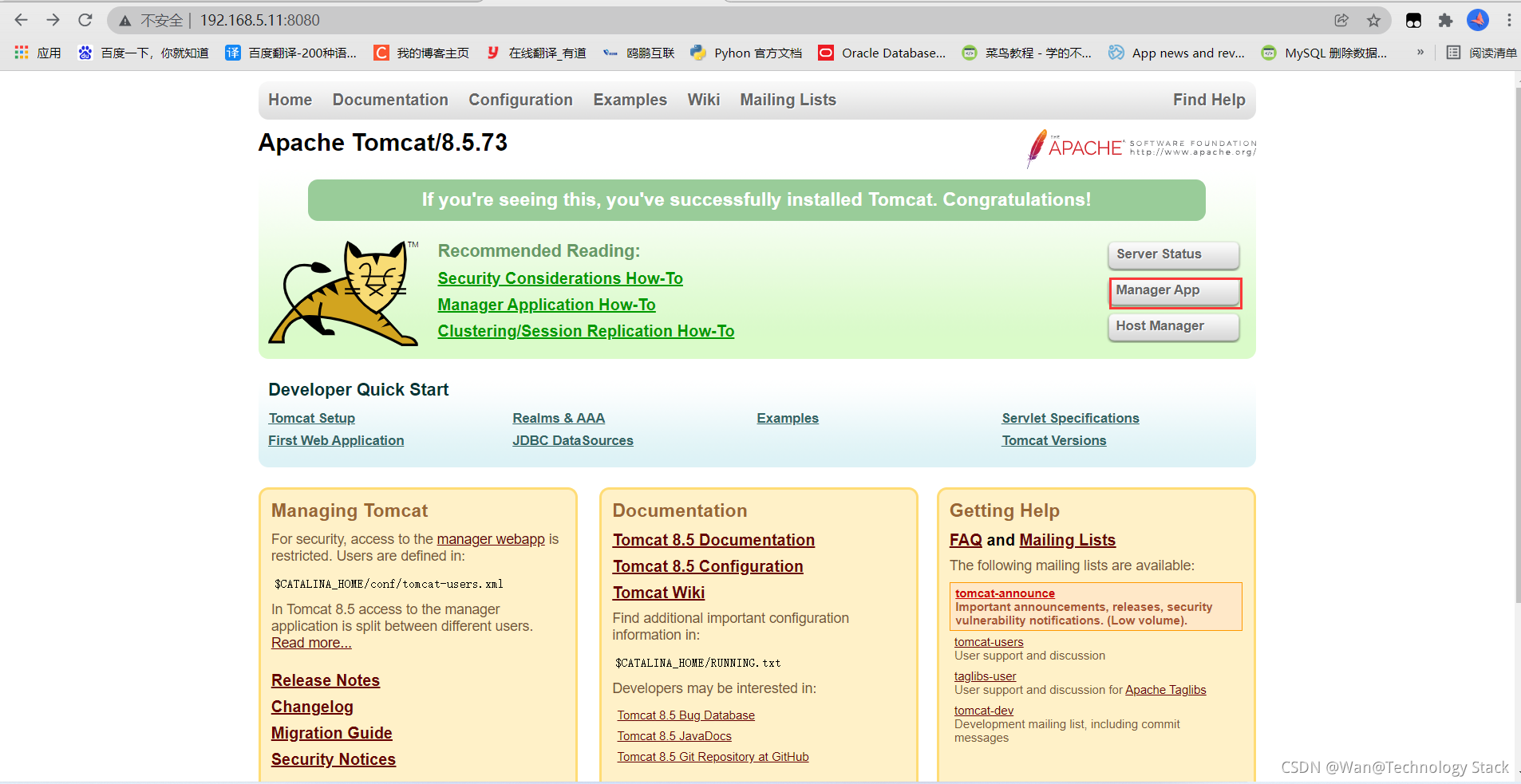
Task: Bookmark page with the star icon
Action: [x=1373, y=20]
